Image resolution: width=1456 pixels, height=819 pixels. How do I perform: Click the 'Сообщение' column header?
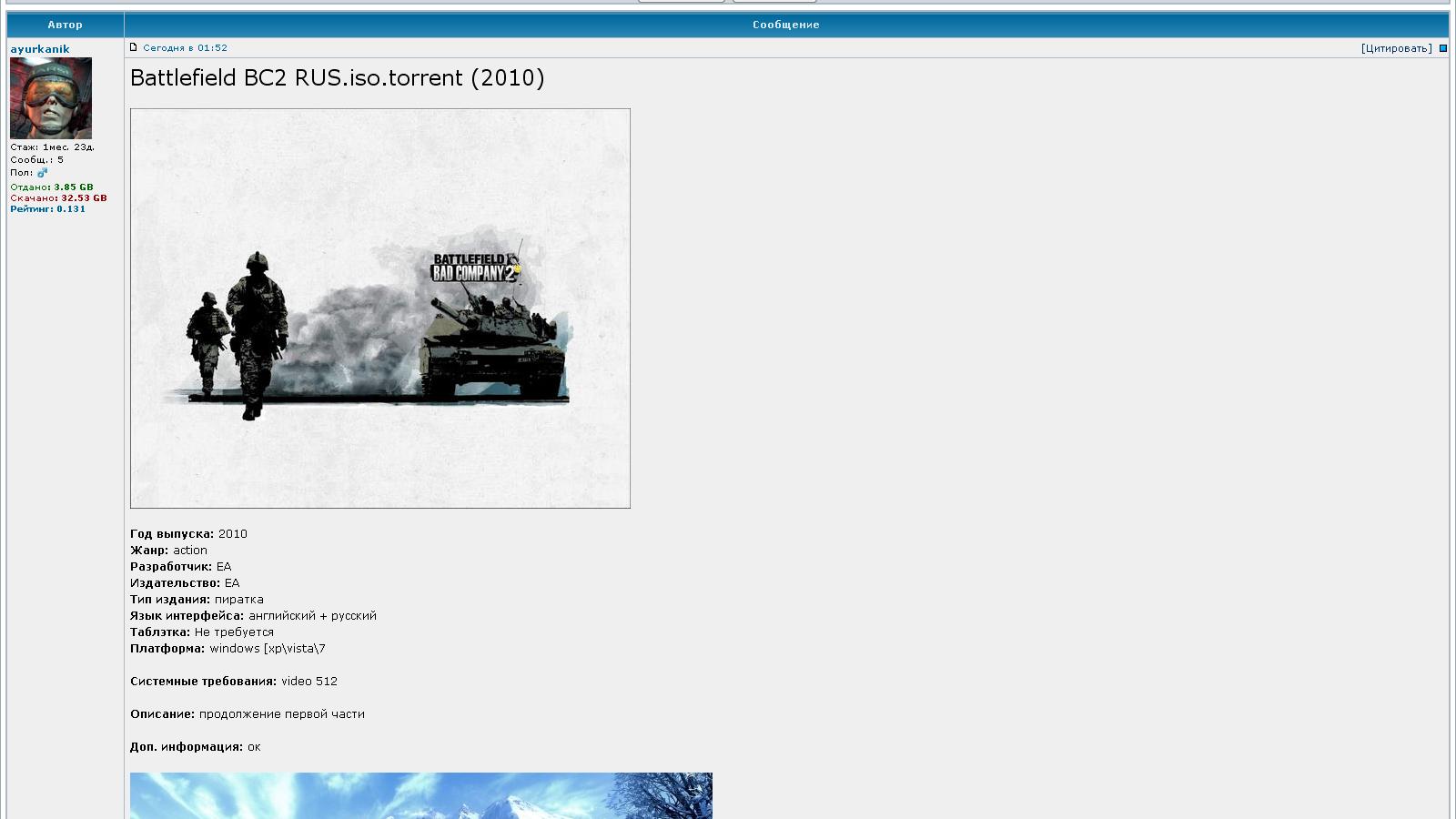pyautogui.click(x=784, y=25)
